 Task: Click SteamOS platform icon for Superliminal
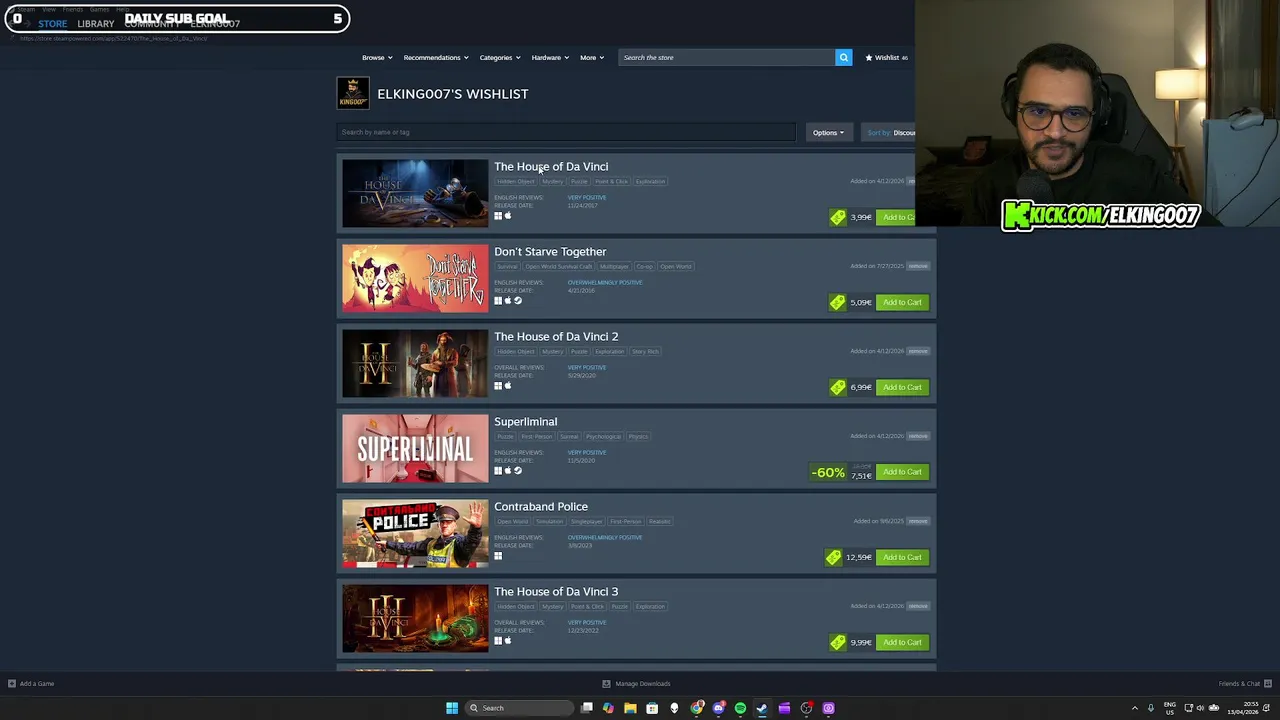(518, 471)
